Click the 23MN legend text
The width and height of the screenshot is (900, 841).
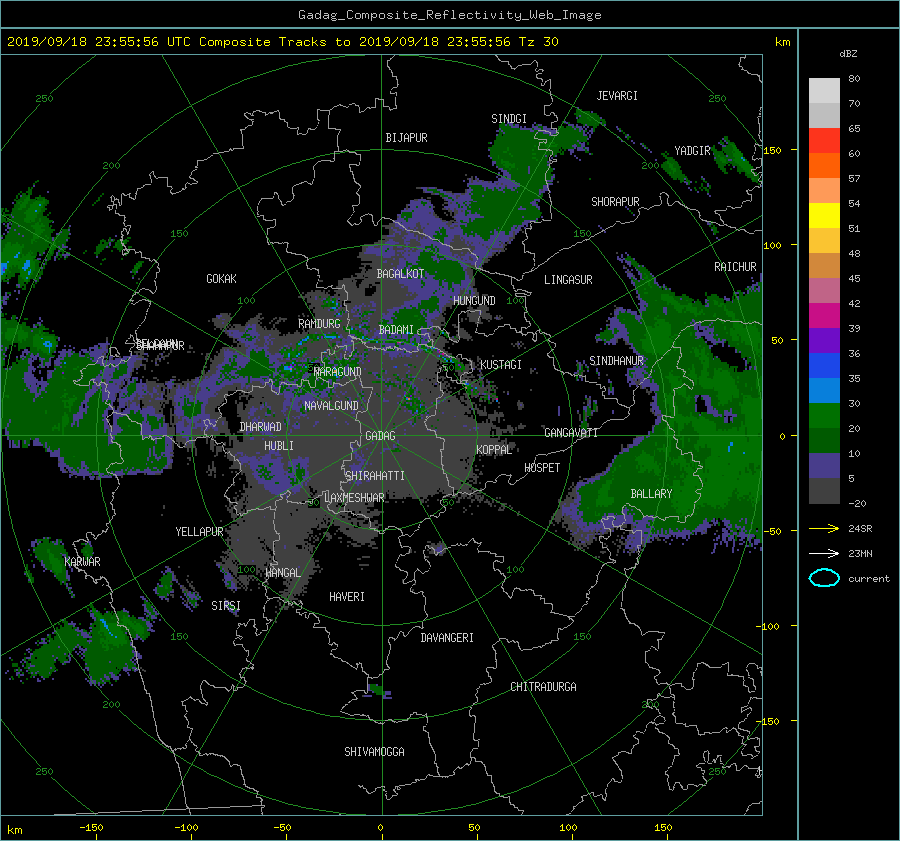[860, 553]
